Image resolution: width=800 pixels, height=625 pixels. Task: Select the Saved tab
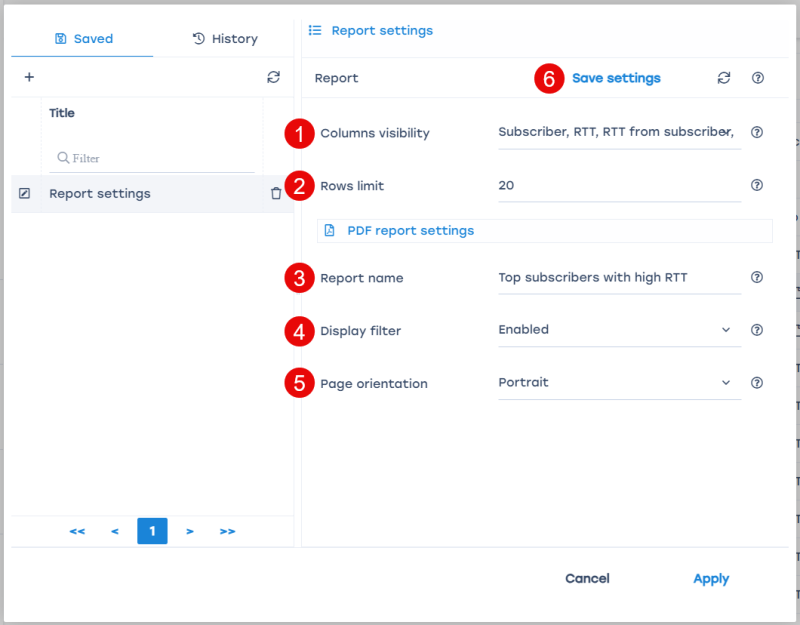(84, 39)
